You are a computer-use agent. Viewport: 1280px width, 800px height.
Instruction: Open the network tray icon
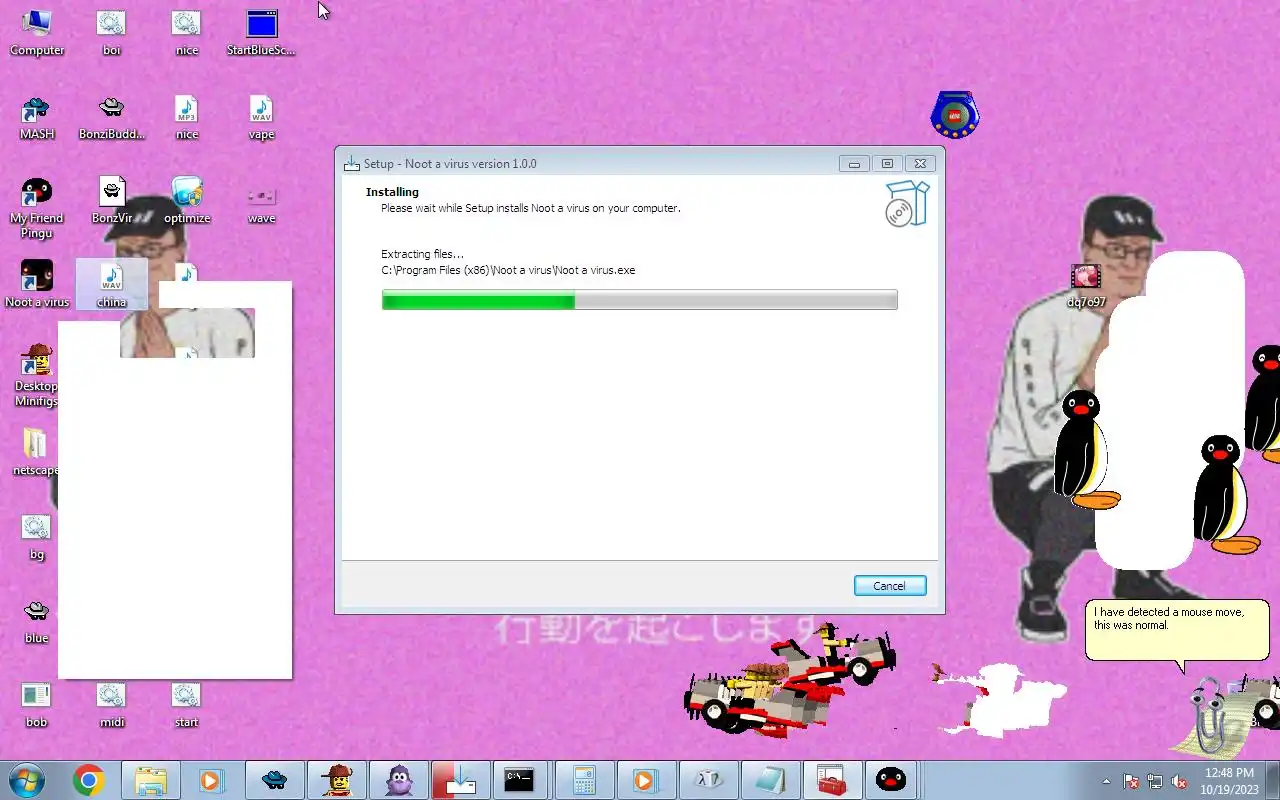1155,781
